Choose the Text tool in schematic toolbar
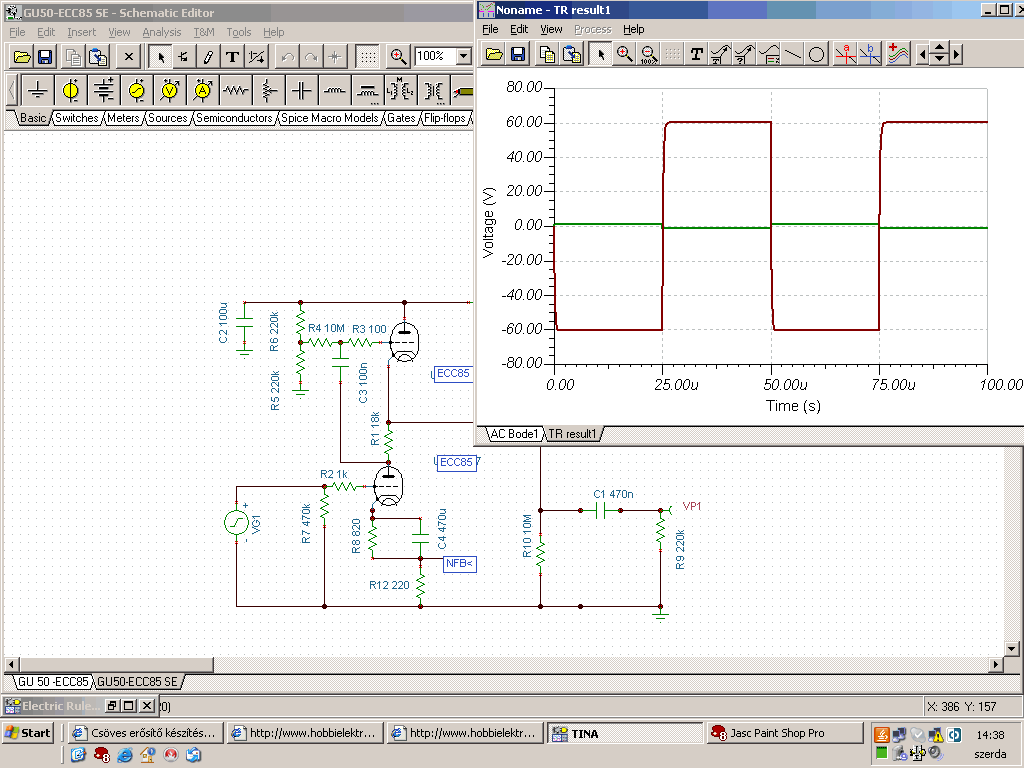The image size is (1024, 768). coord(232,56)
